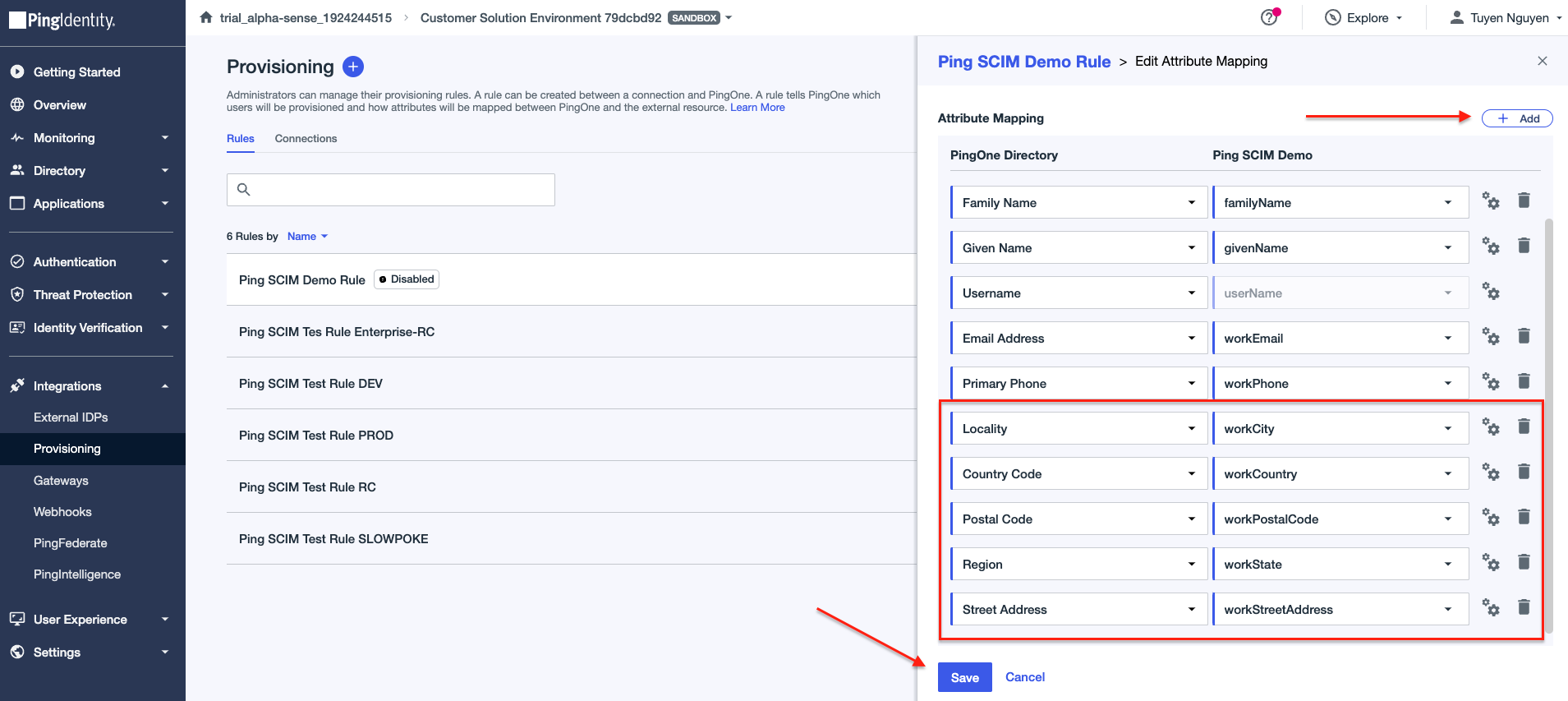Open the Street Address attribute dropdown
Screen dimensions: 1568x701
point(1079,609)
